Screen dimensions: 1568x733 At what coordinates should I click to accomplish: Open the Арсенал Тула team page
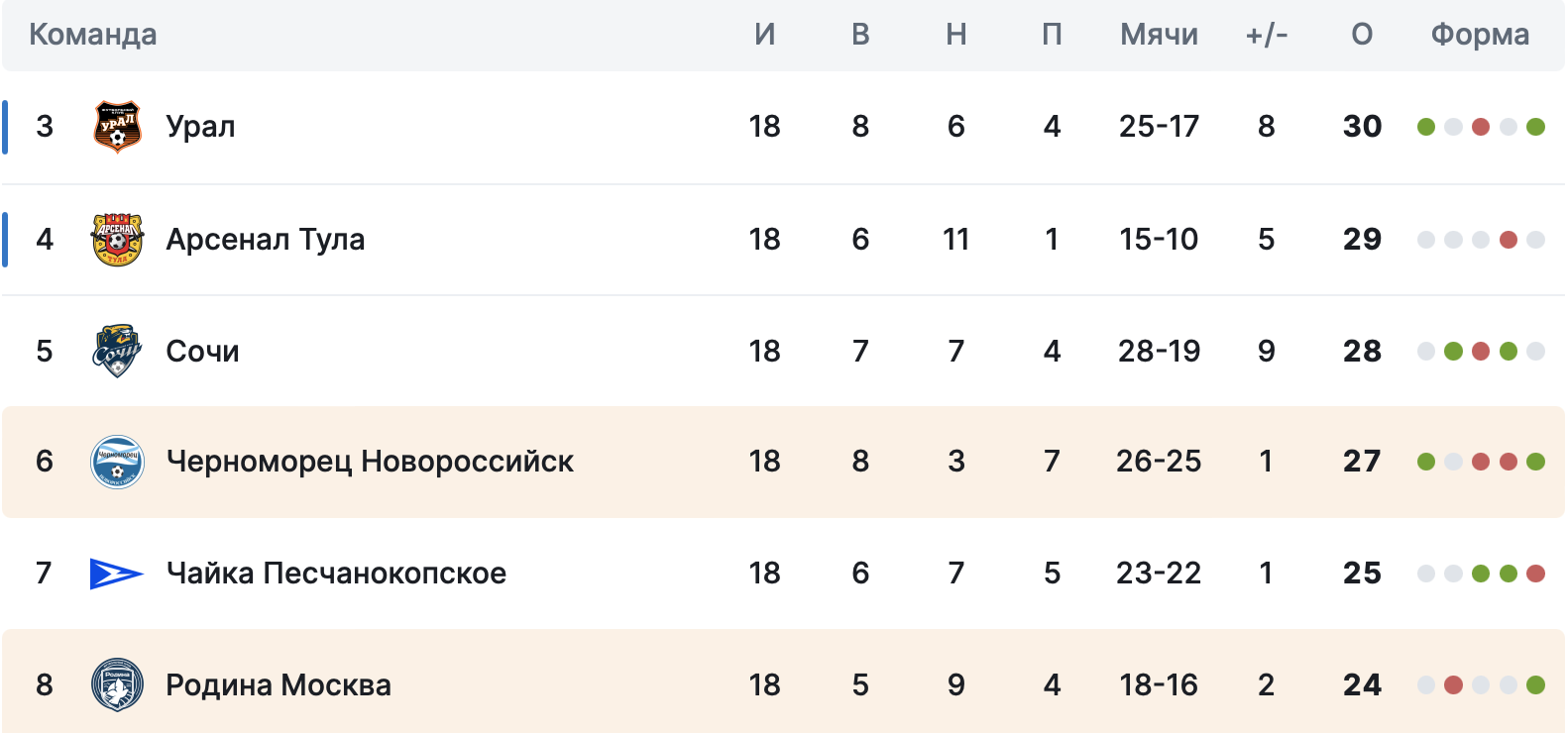pyautogui.click(x=265, y=240)
